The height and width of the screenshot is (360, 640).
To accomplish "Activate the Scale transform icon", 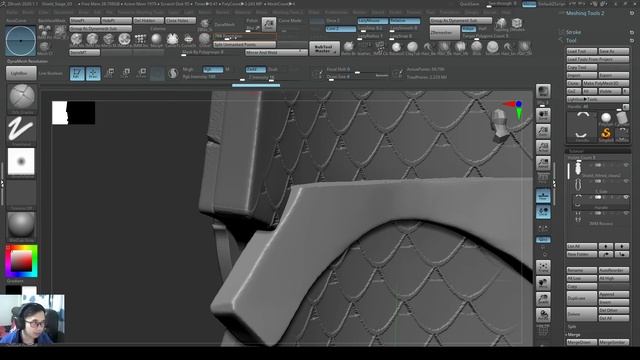I will pyautogui.click(x=125, y=73).
